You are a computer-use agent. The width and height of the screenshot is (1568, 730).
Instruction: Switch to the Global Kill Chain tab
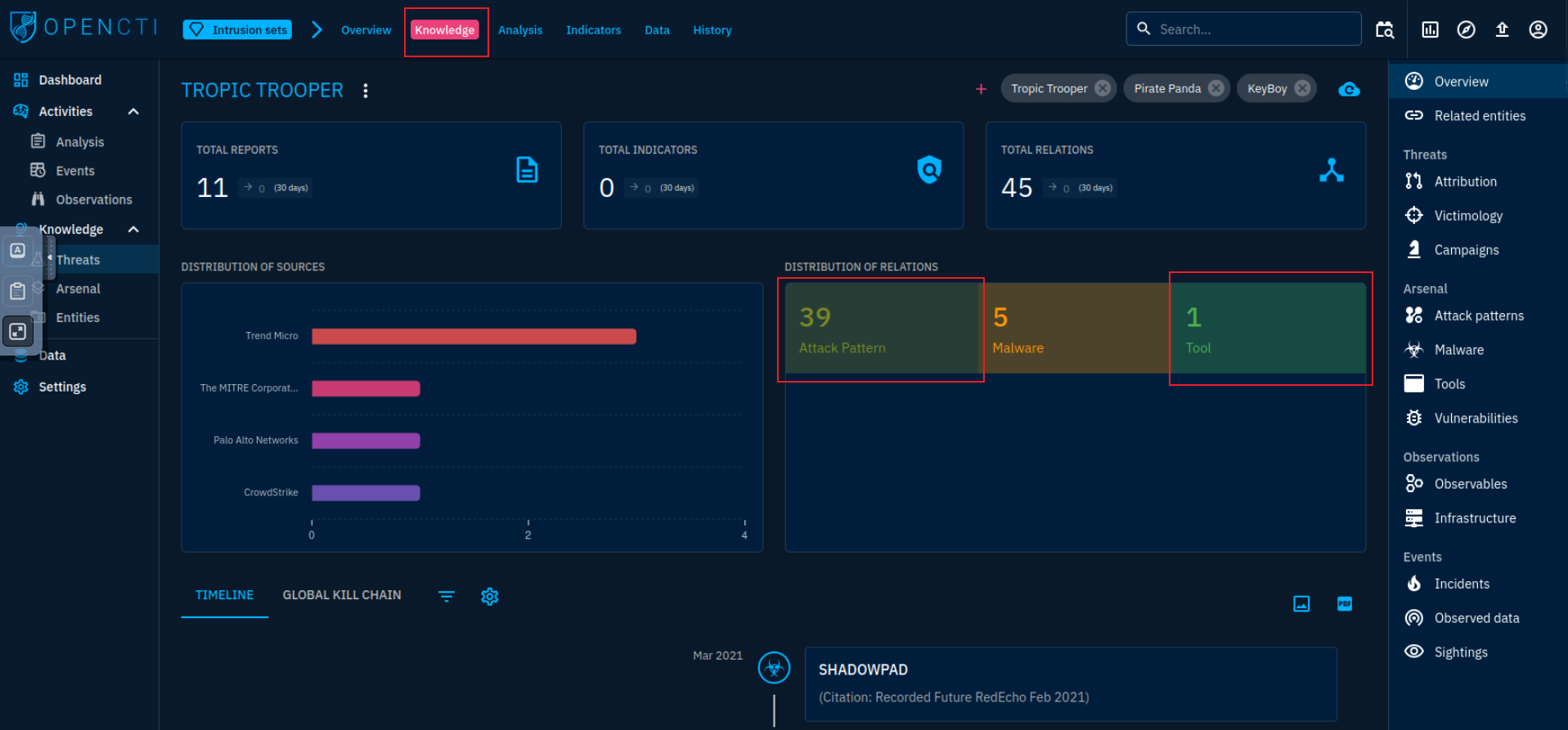click(342, 595)
